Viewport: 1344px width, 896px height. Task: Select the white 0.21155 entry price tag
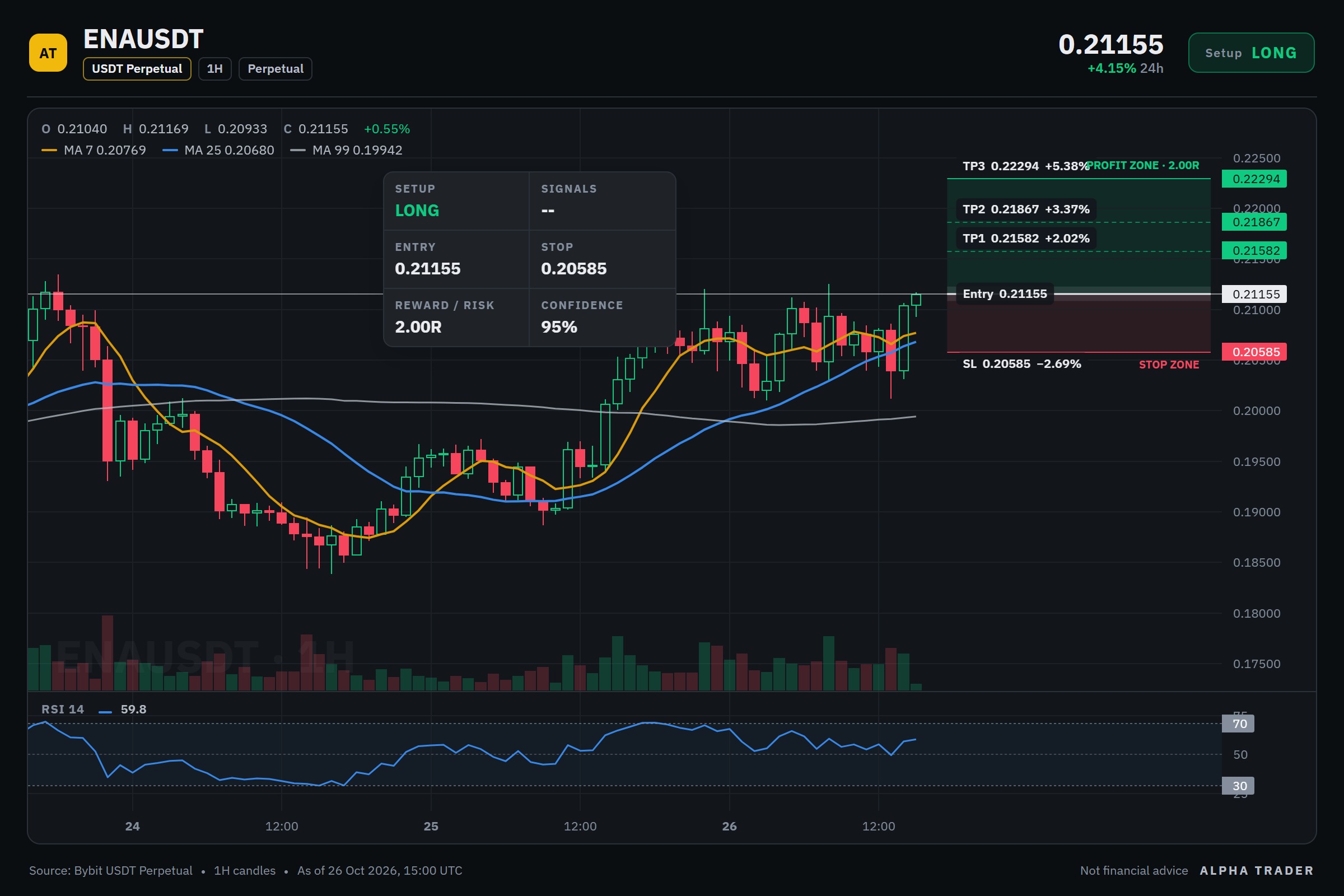click(x=1254, y=293)
